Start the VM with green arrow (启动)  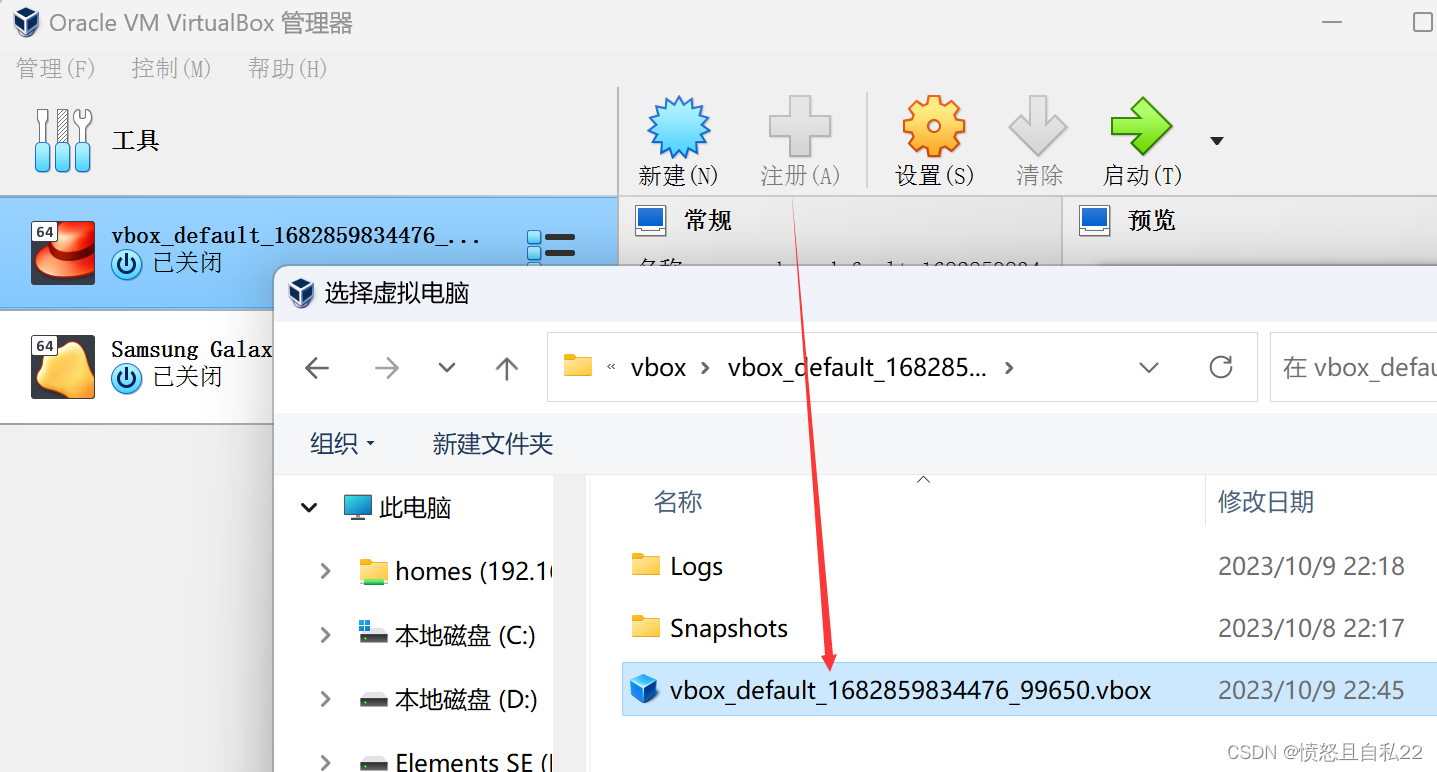click(x=1141, y=127)
